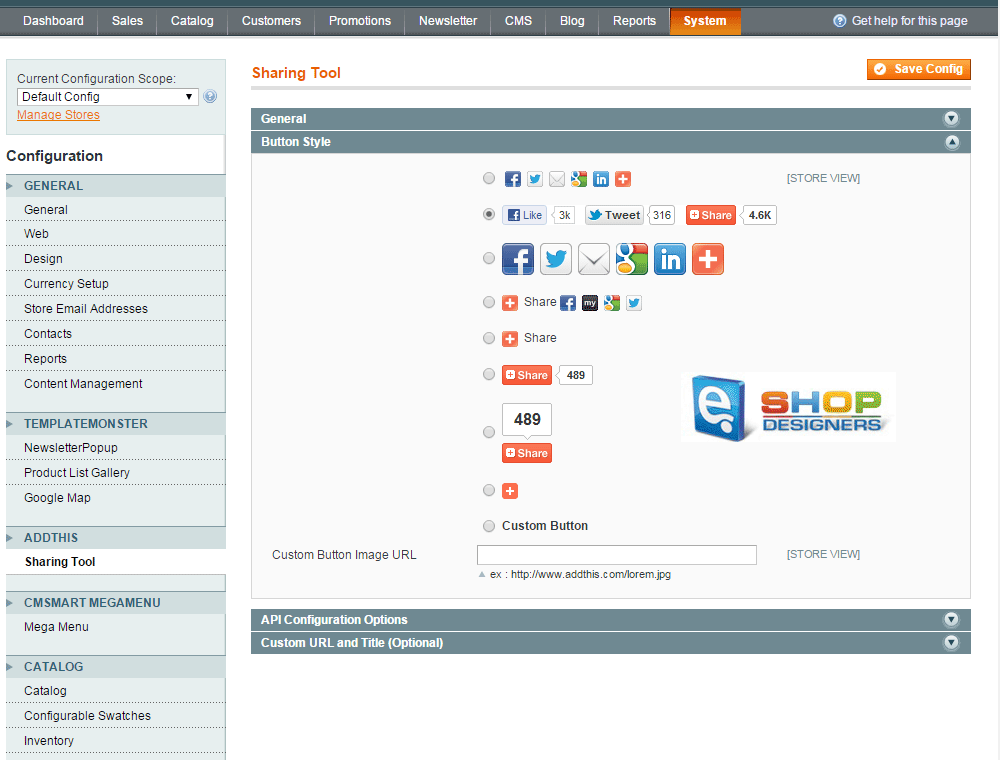Click the Custom Button Image URL field

(x=616, y=555)
